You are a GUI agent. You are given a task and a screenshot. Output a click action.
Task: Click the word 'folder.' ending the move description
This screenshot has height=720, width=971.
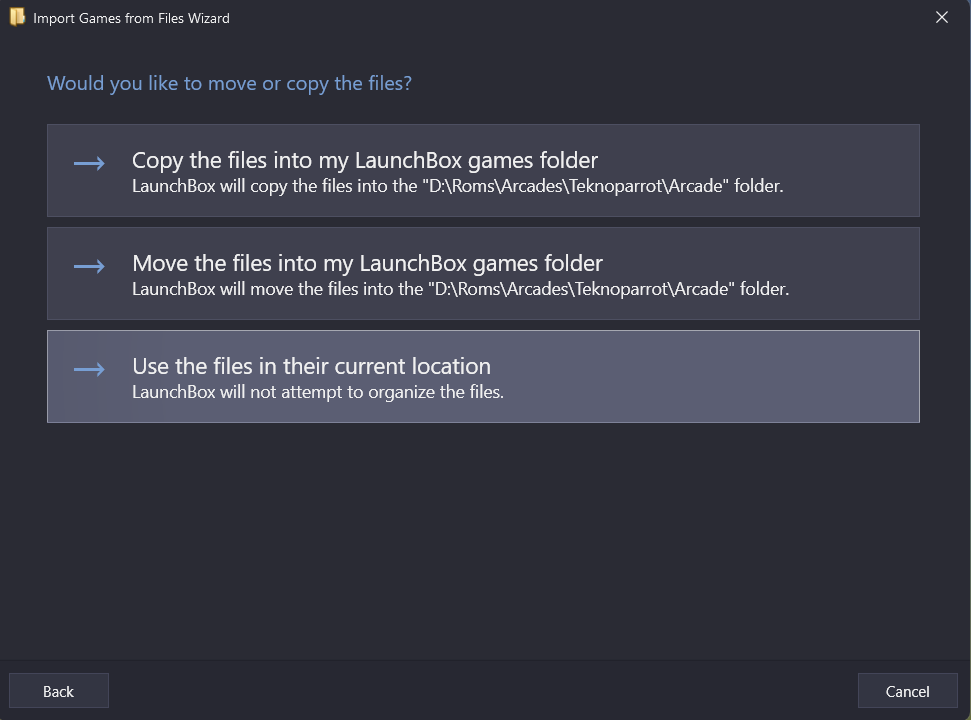764,289
